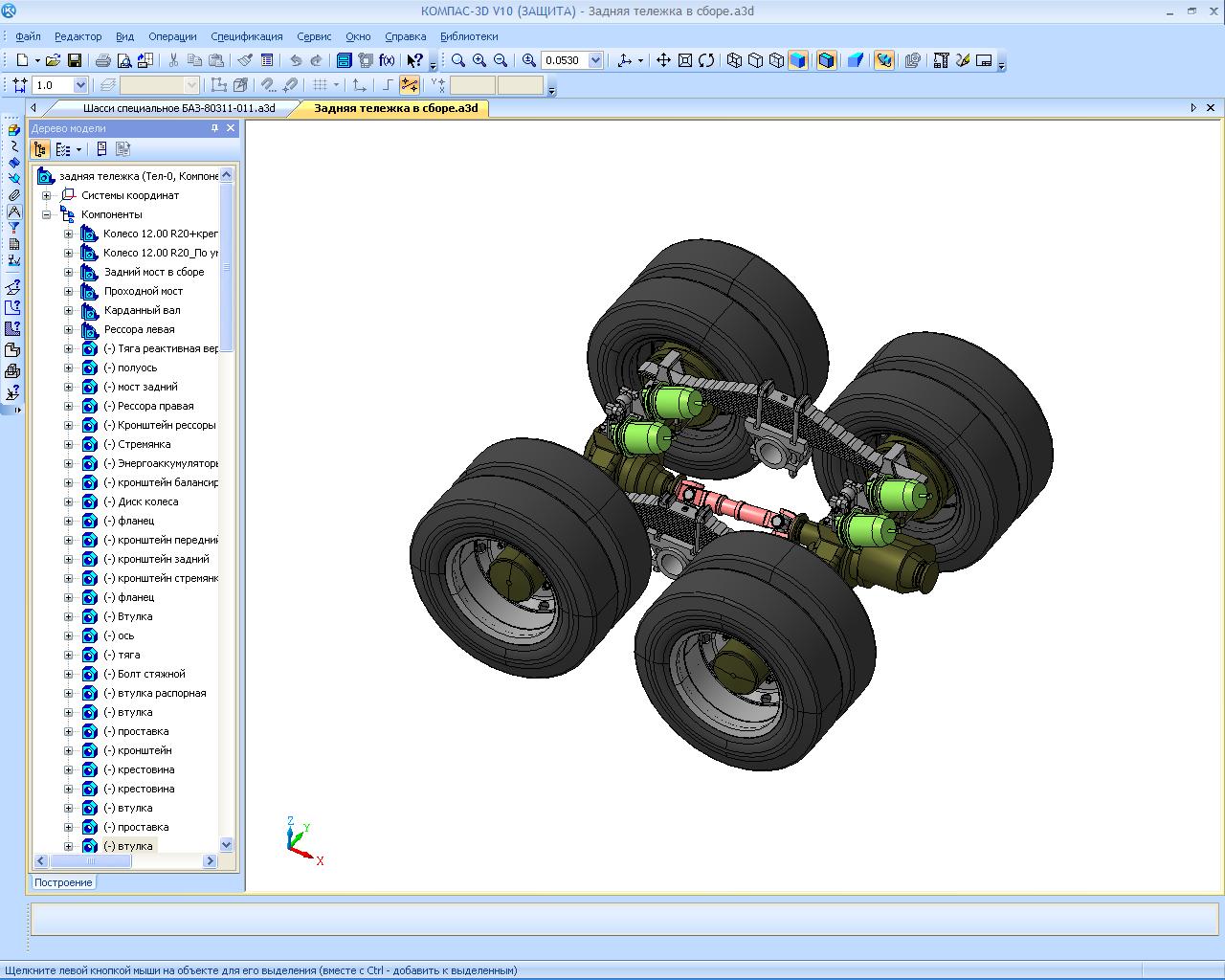Toggle the highlighted snapping button in second toolbar
This screenshot has width=1225, height=980.
(x=410, y=85)
